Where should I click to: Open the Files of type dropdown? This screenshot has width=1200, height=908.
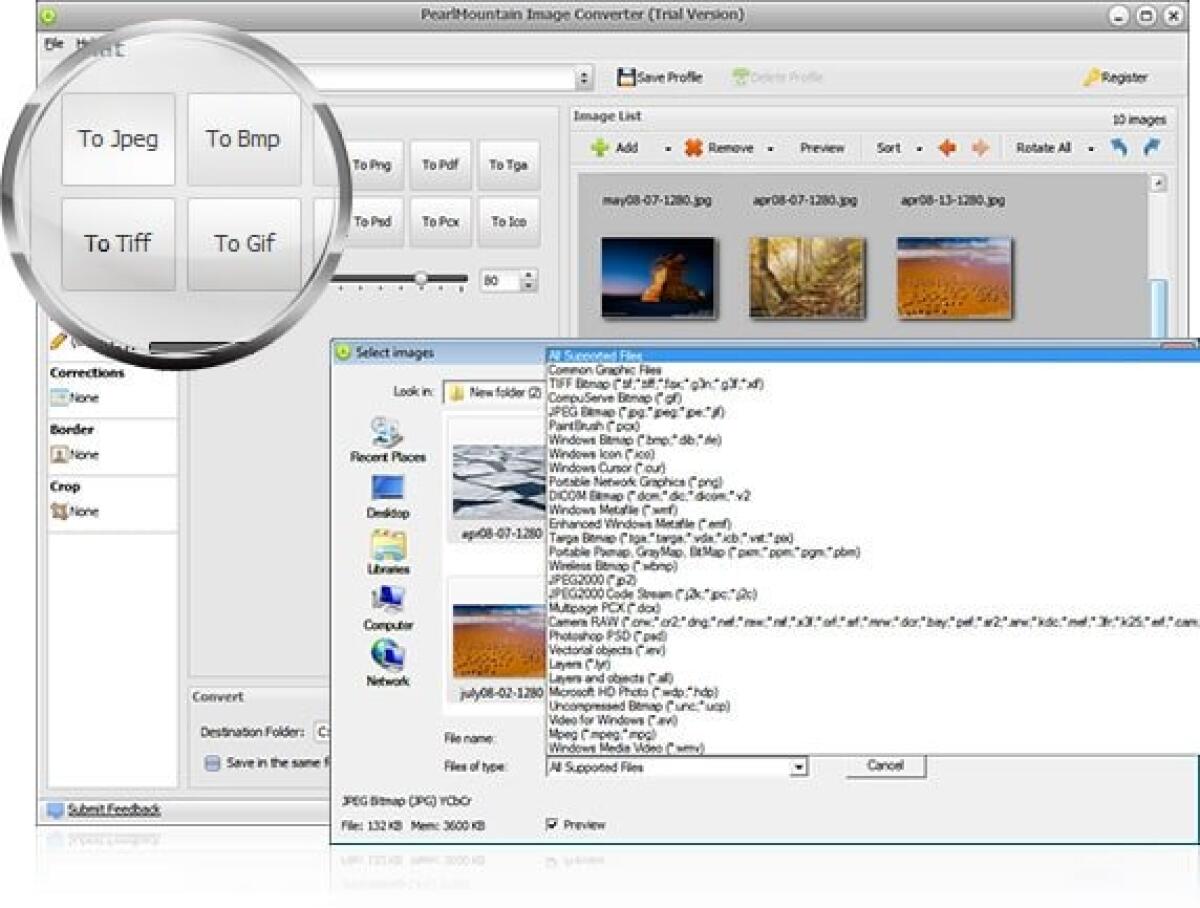(x=798, y=766)
